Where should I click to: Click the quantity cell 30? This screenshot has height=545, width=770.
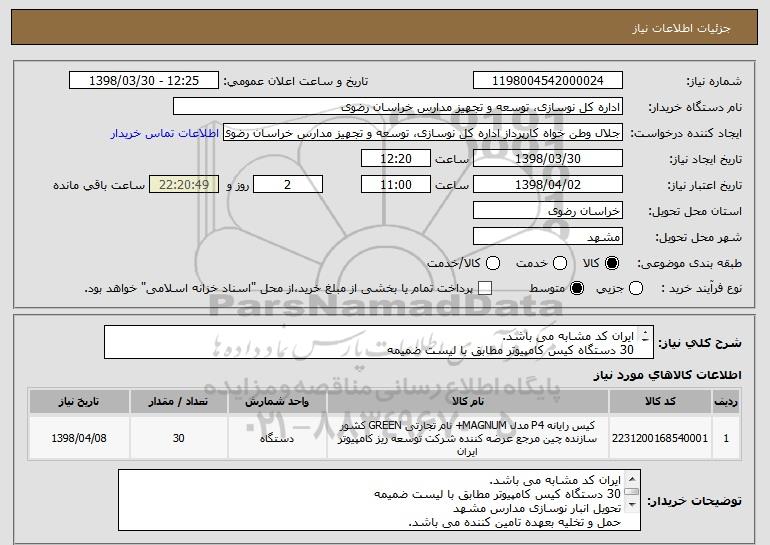(178, 438)
